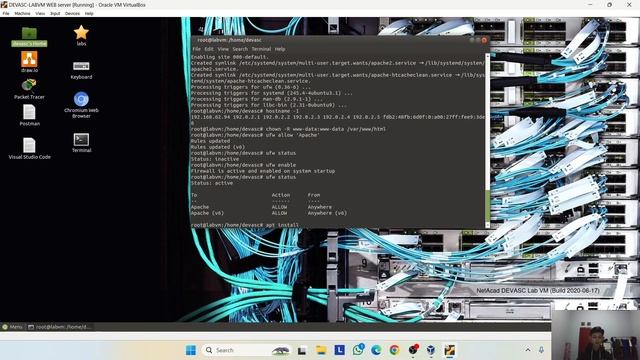Open the blue L app on taskbar
The width and height of the screenshot is (640, 360).
click(339, 350)
